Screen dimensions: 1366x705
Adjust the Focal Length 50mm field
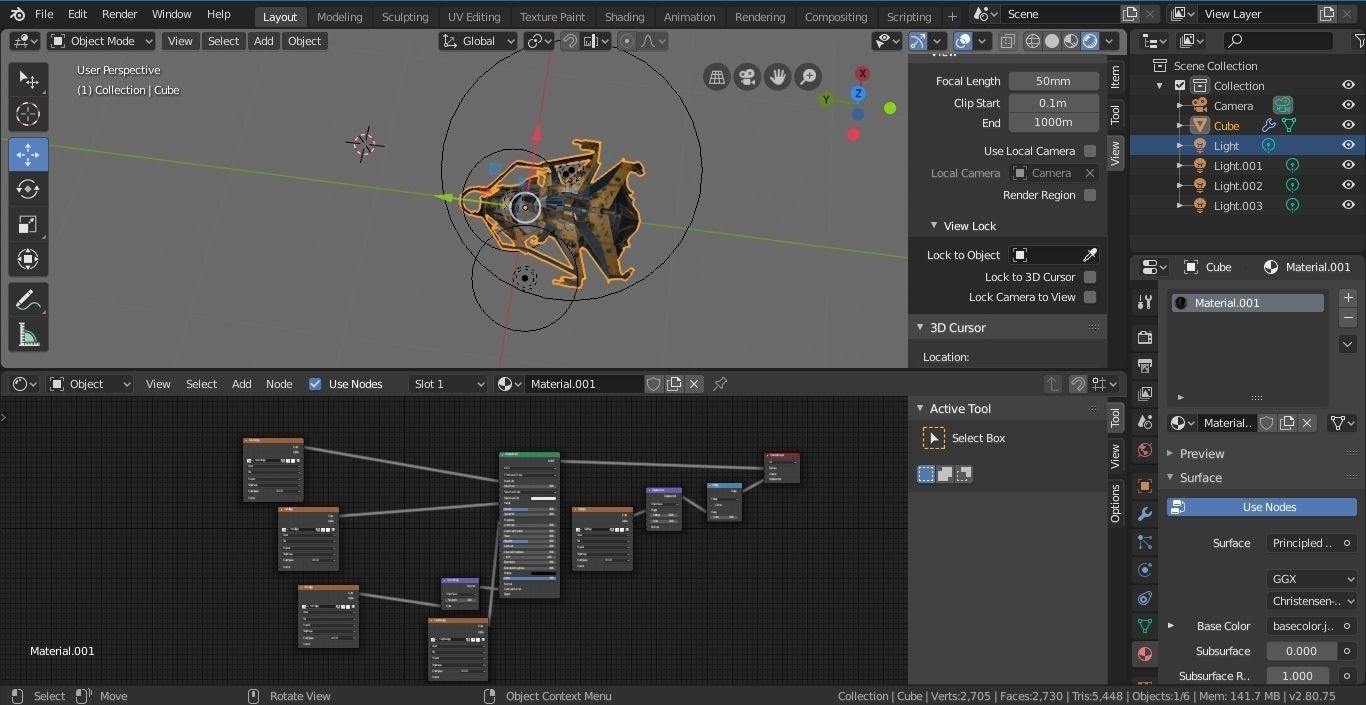(1053, 81)
